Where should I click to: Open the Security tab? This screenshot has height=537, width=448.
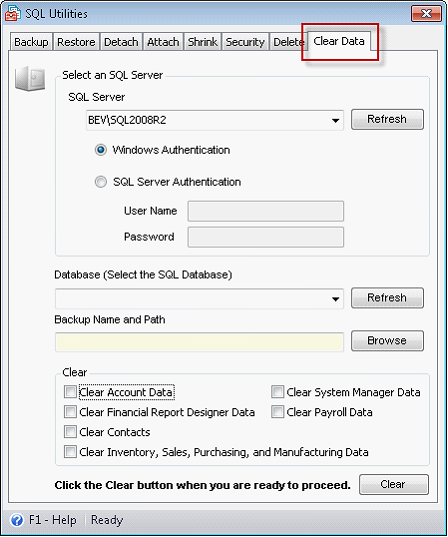pos(245,42)
